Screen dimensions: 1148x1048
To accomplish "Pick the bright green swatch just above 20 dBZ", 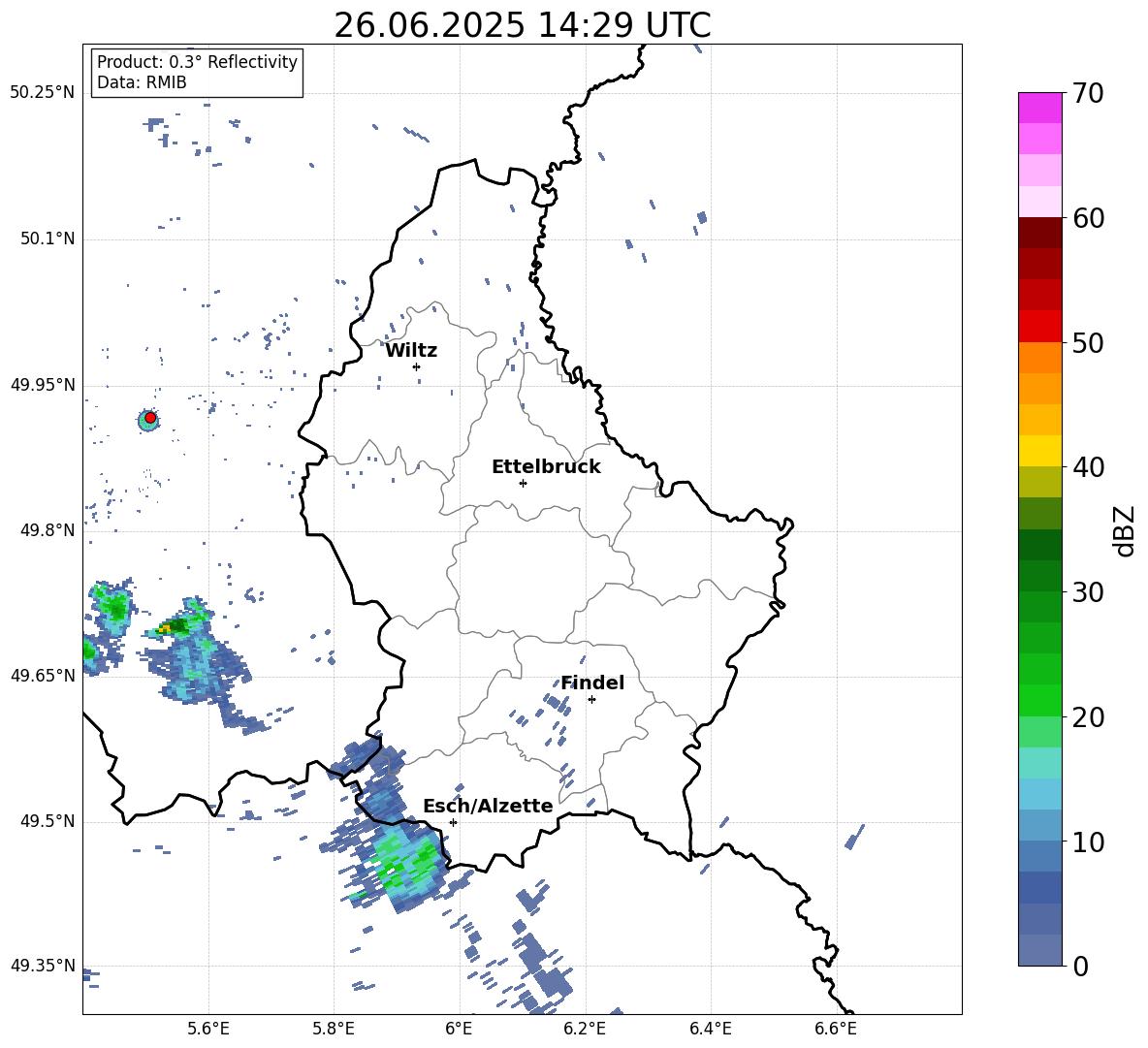I will pyautogui.click(x=1040, y=700).
